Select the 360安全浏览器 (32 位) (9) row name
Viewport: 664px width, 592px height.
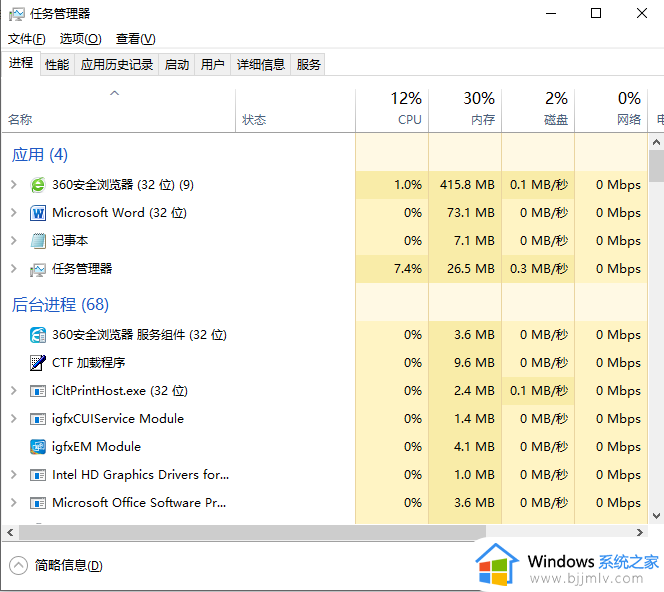coord(123,185)
